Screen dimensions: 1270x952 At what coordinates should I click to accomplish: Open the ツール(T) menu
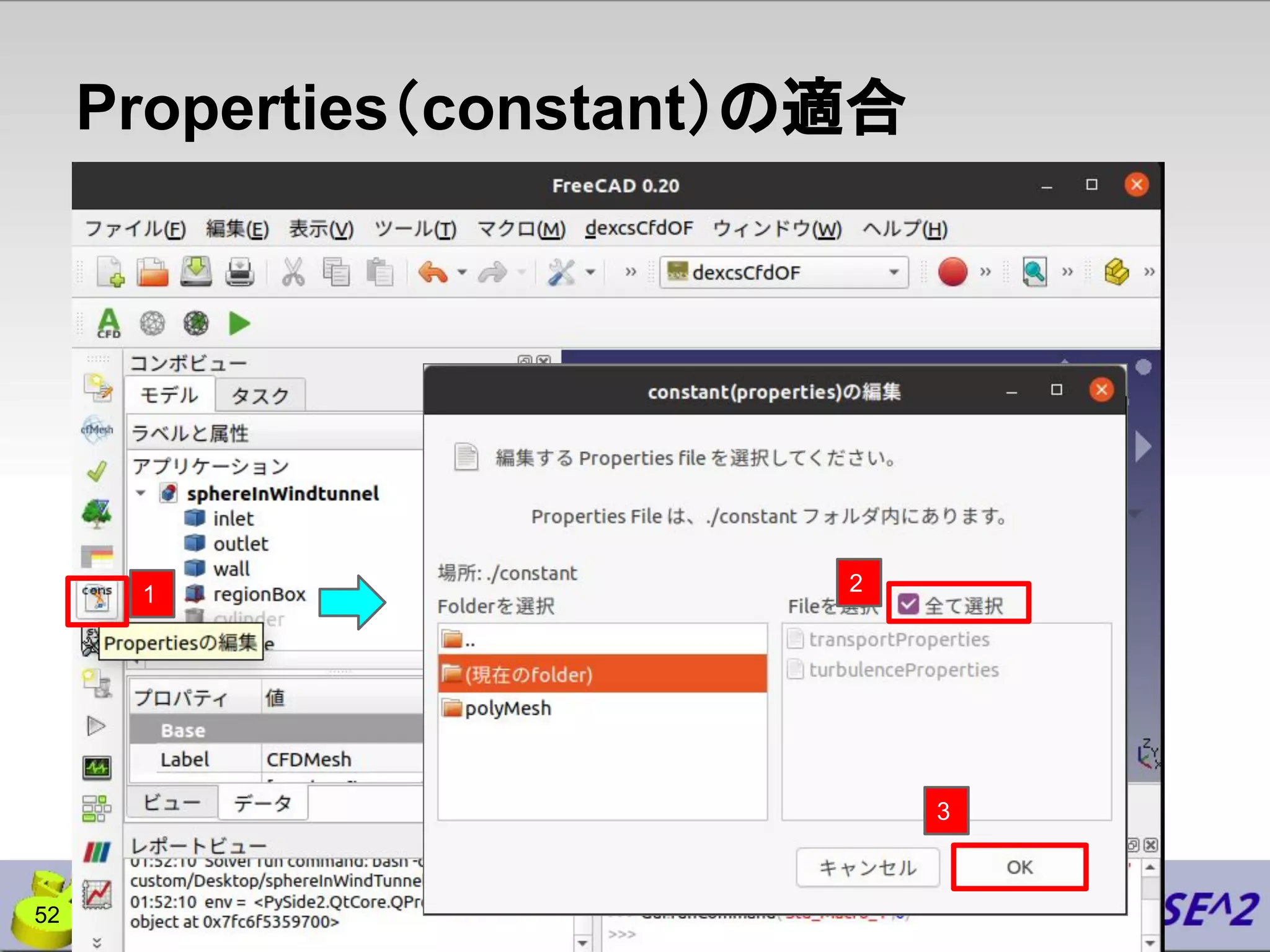(415, 229)
